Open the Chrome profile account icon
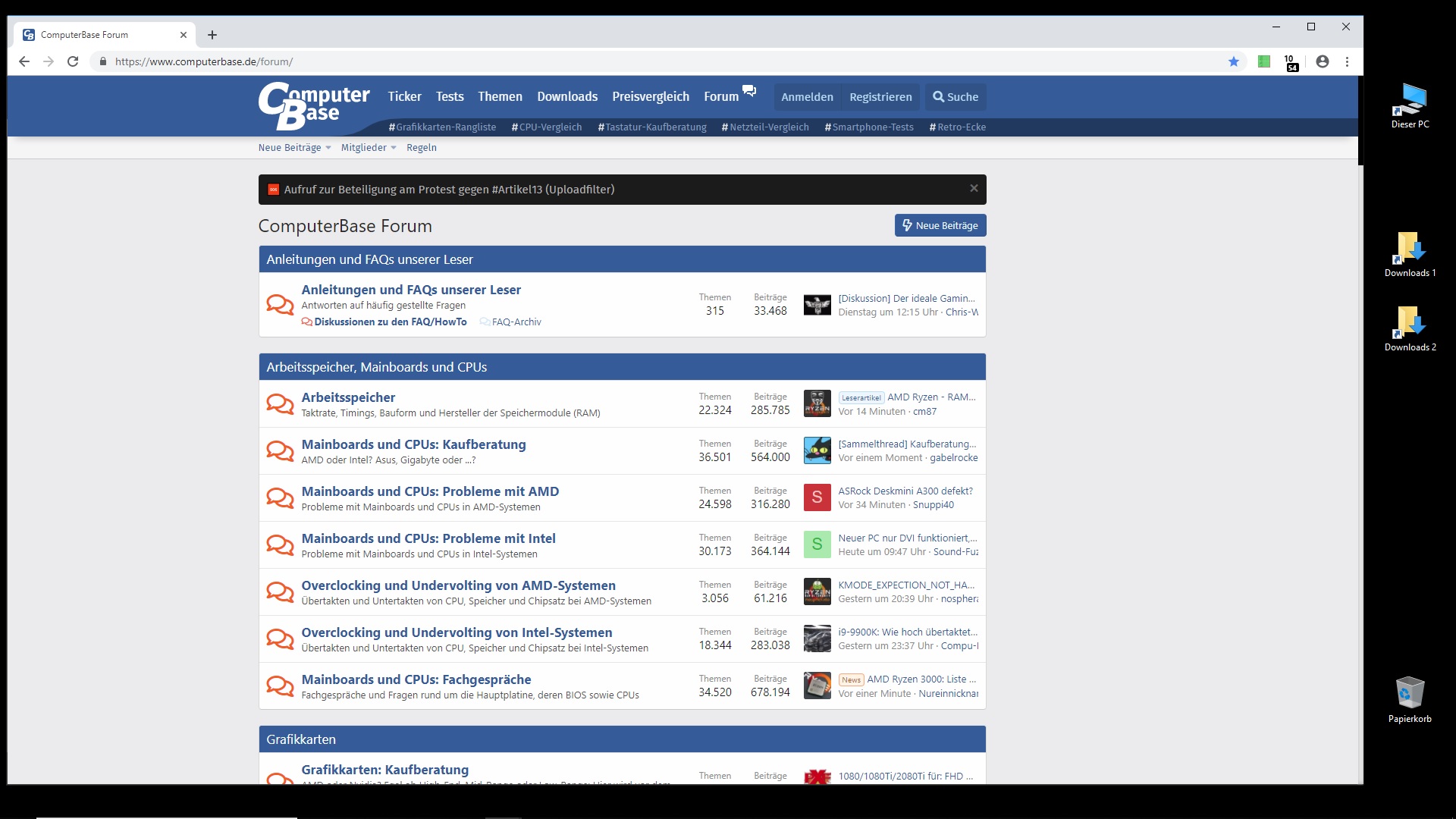Screen dimensions: 1456x819 [x=1323, y=61]
